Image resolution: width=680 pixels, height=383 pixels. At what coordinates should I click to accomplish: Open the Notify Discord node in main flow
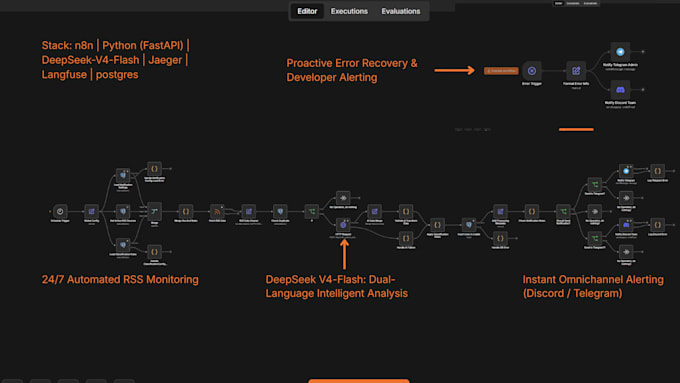[626, 225]
